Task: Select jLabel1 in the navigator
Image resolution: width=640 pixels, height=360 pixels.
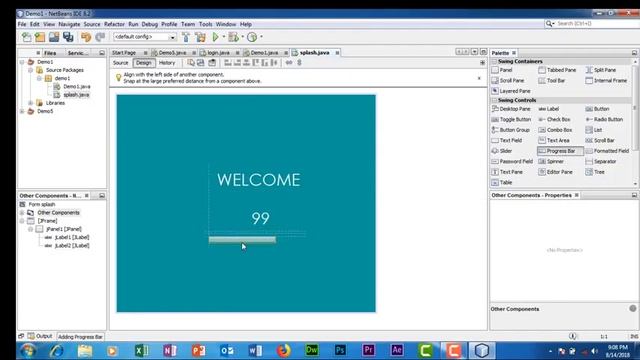Action: 72,237
